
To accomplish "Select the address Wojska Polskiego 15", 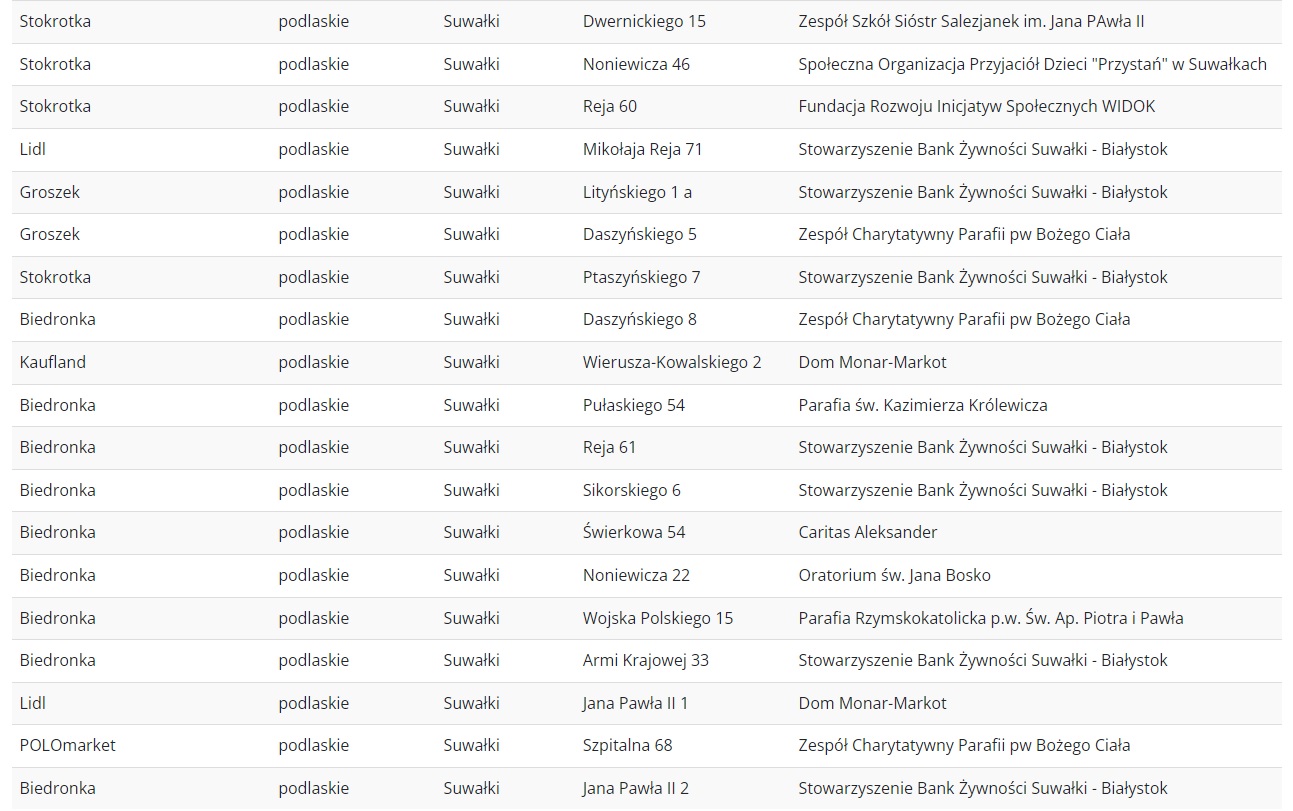I will coord(658,618).
